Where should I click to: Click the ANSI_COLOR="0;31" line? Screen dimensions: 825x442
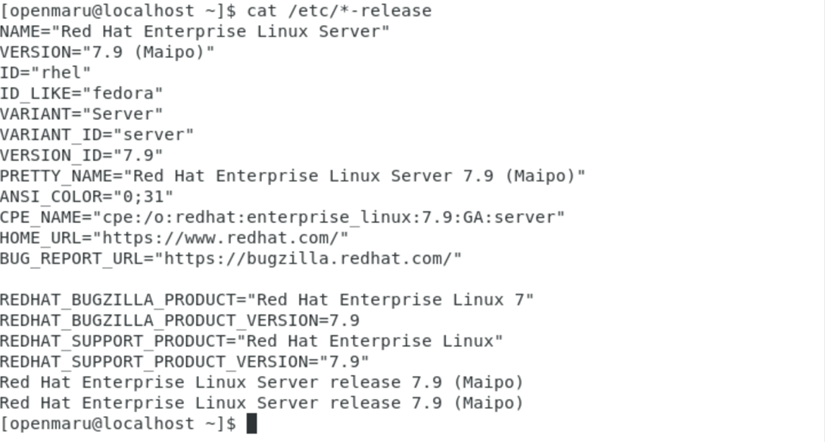pos(86,196)
